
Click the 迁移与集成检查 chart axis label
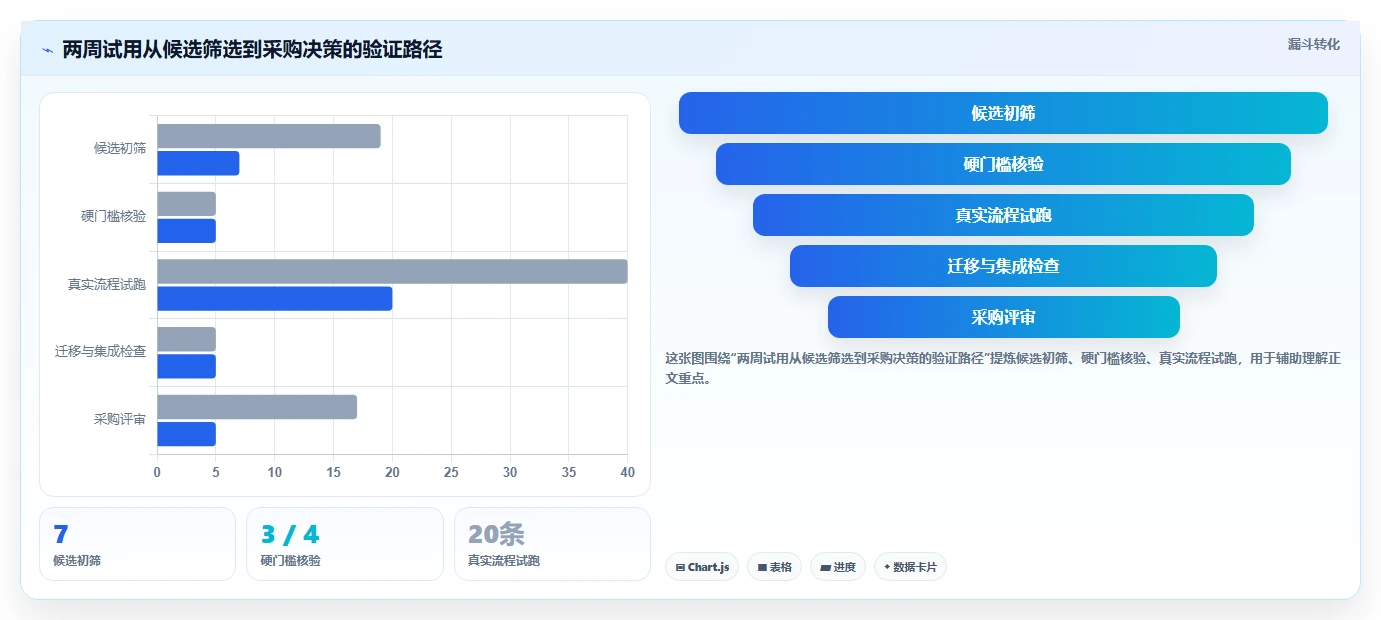click(100, 351)
